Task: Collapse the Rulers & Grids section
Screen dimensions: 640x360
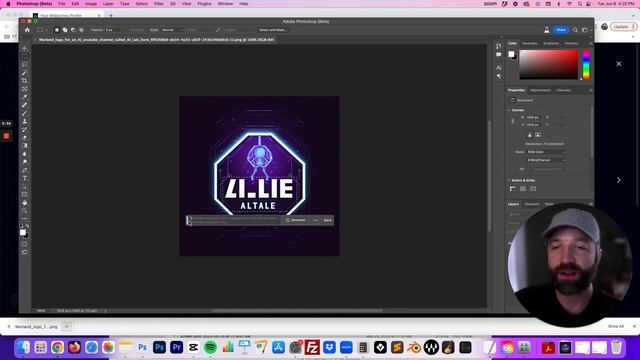Action: click(x=509, y=180)
